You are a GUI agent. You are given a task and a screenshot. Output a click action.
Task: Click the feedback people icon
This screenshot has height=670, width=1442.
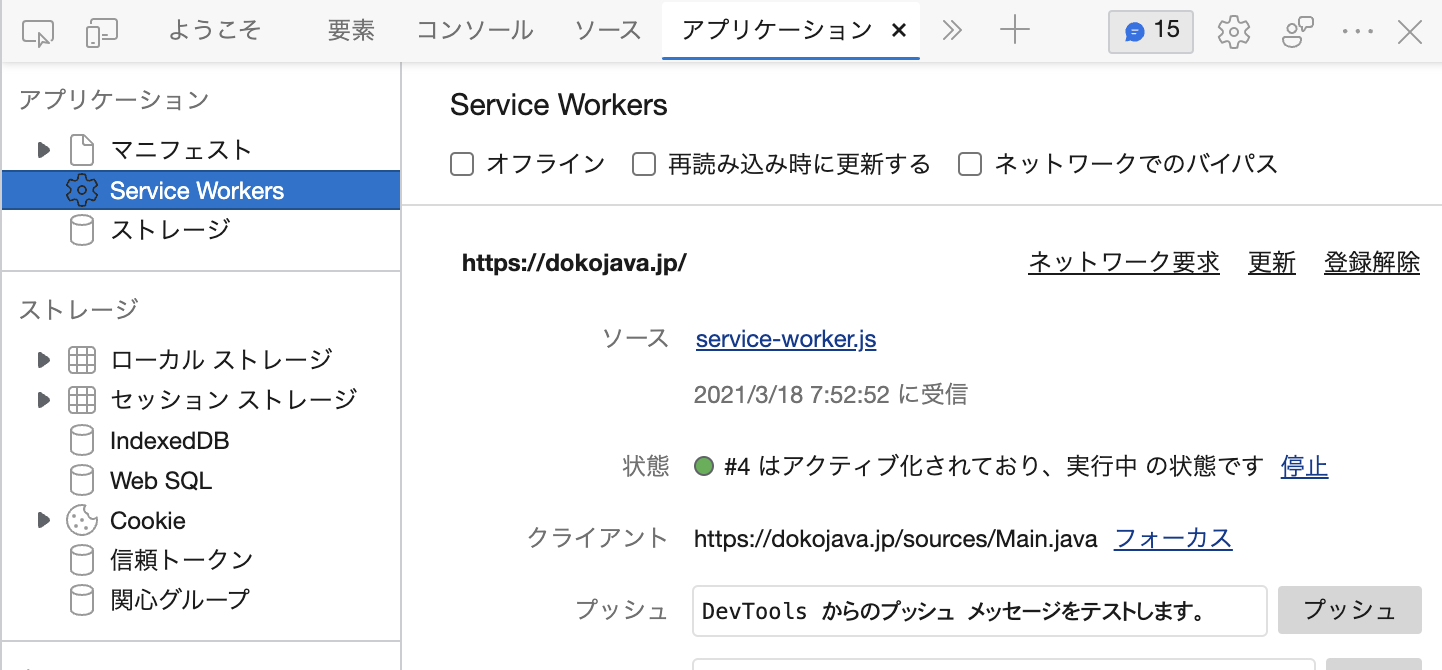1297,32
